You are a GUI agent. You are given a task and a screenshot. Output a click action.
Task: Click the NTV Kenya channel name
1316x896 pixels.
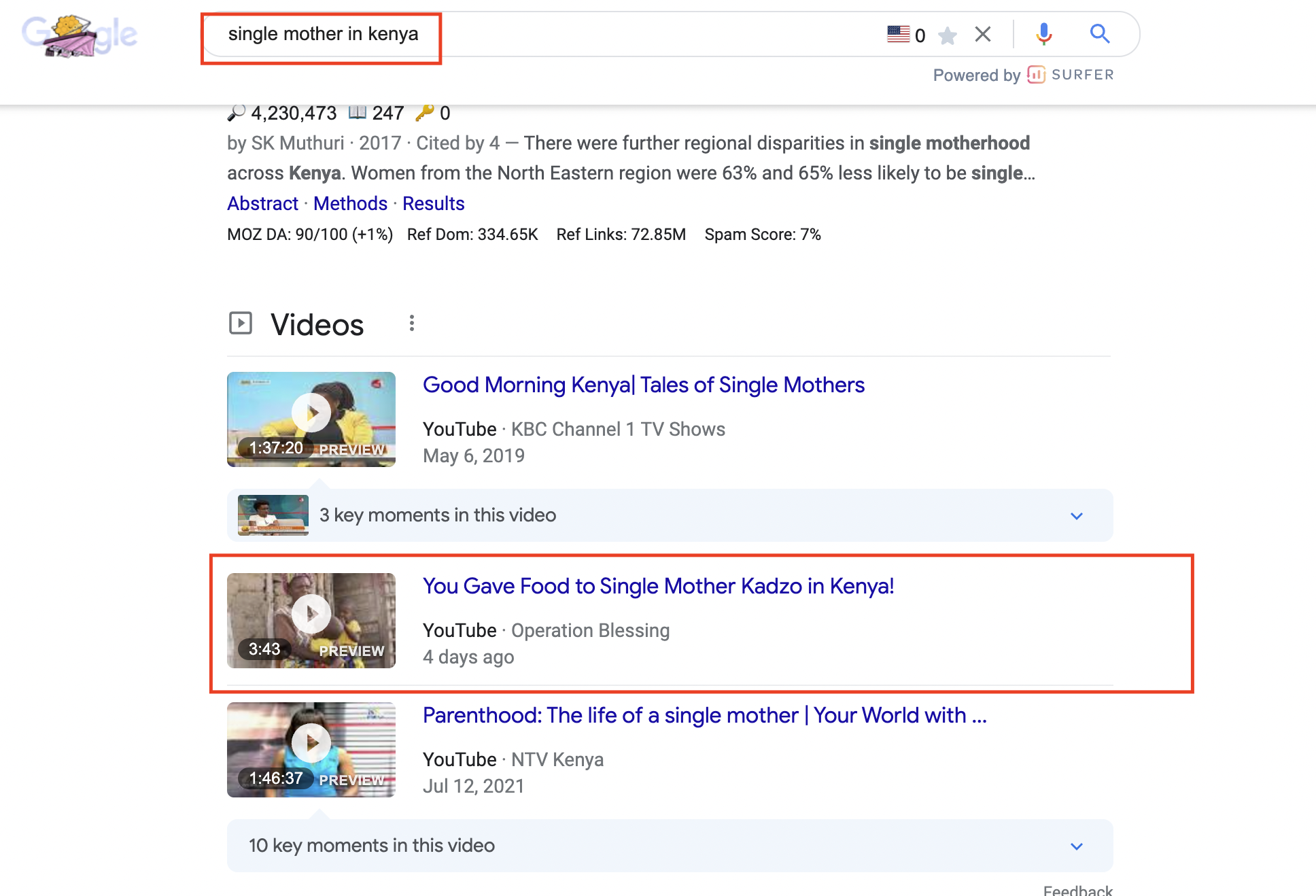pyautogui.click(x=557, y=759)
